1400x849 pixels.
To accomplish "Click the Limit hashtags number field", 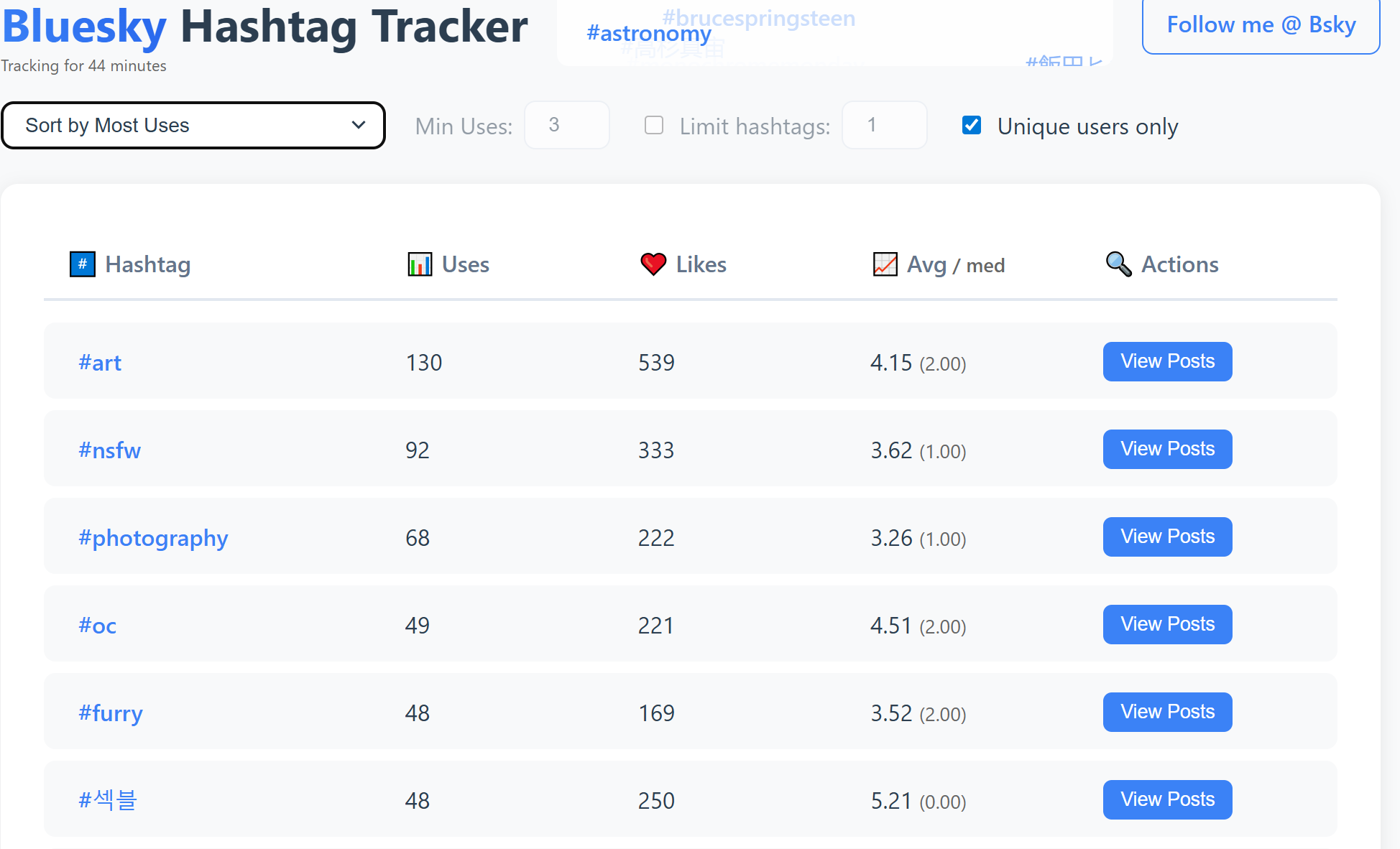I will coord(885,125).
